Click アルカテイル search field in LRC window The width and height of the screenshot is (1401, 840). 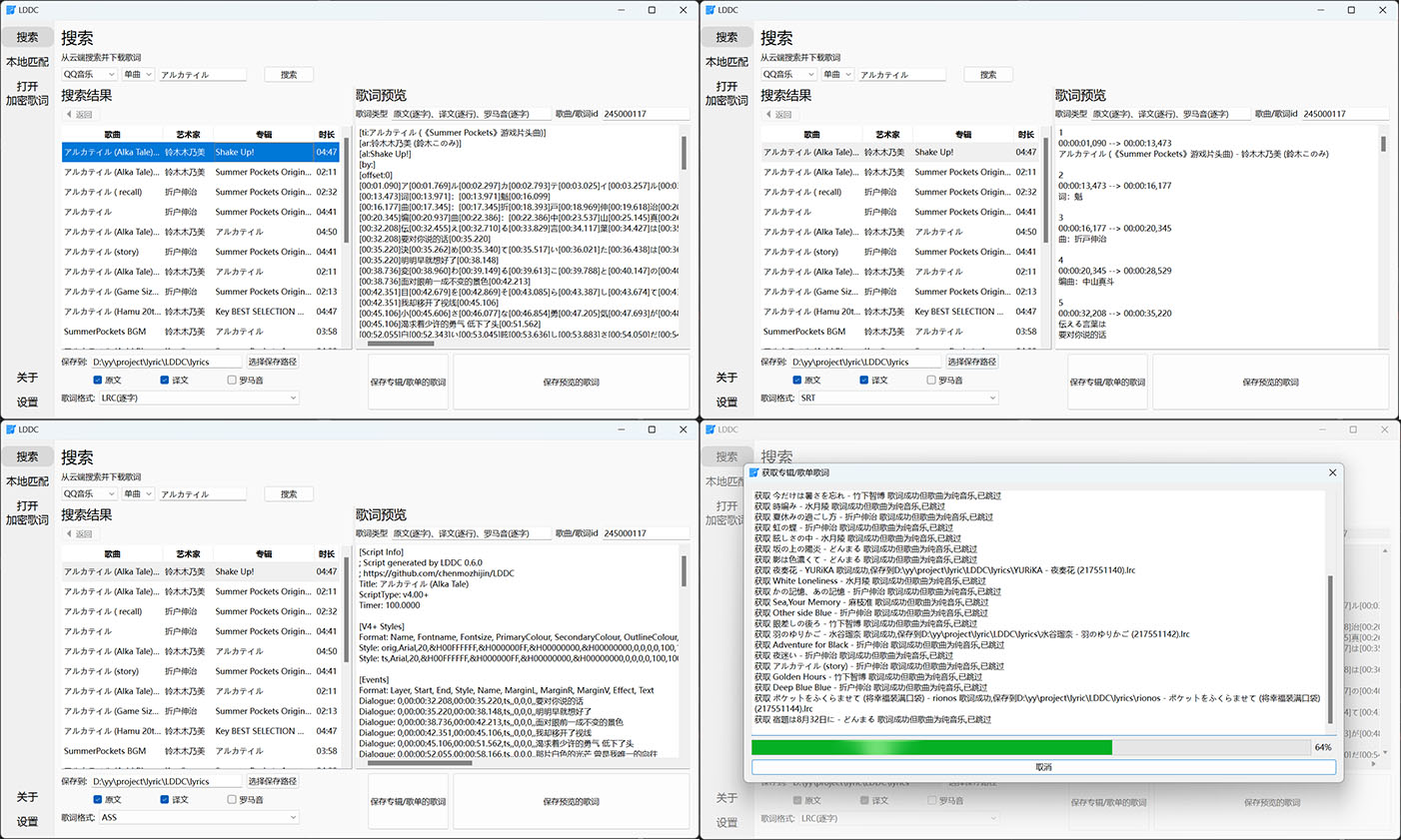click(x=202, y=75)
